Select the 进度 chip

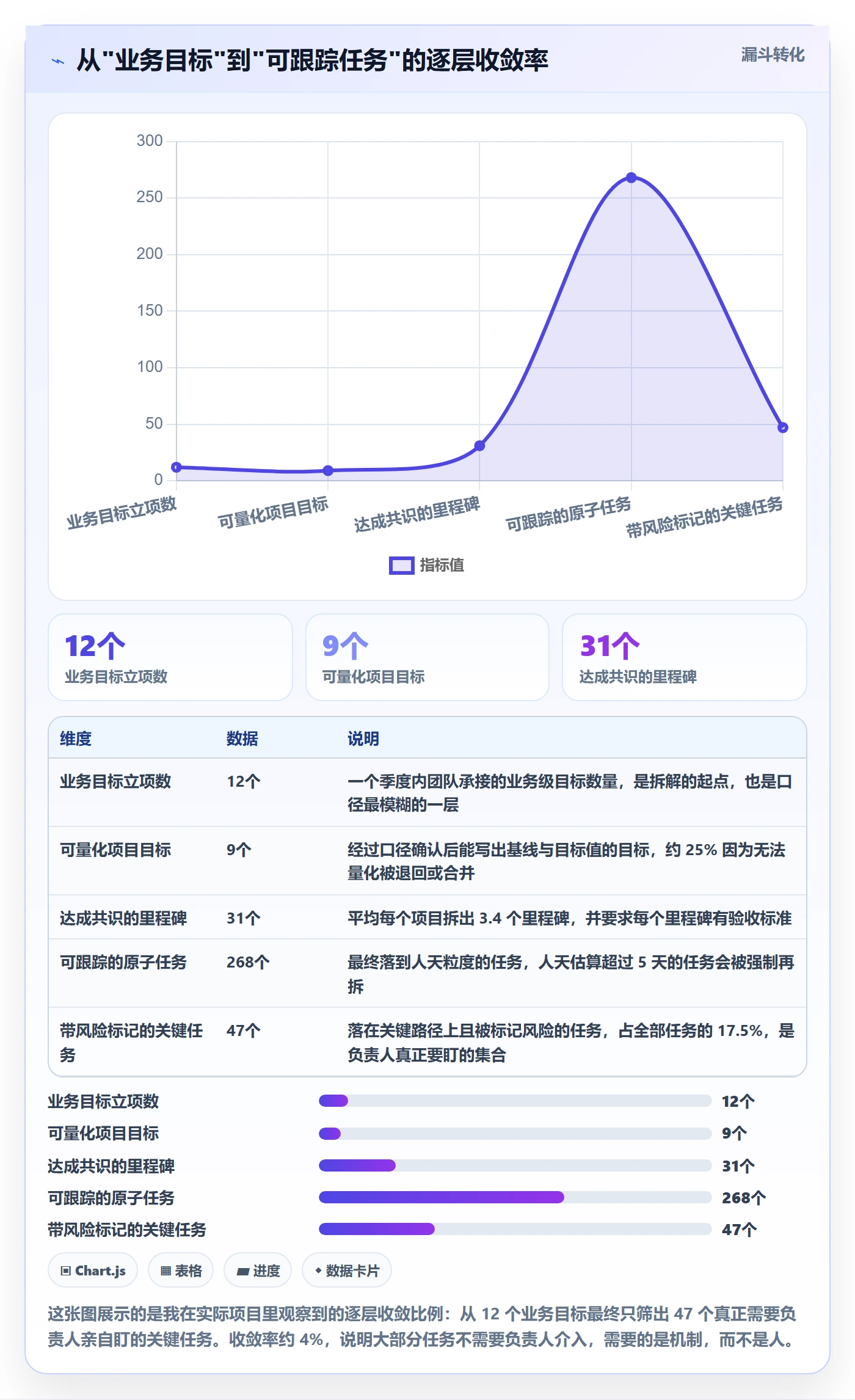(x=258, y=1271)
